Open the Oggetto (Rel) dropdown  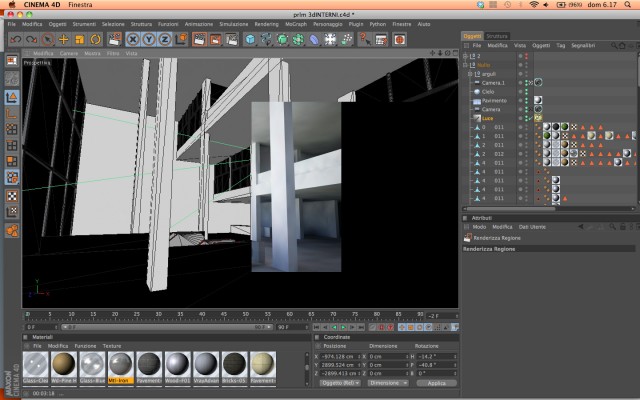(340, 383)
